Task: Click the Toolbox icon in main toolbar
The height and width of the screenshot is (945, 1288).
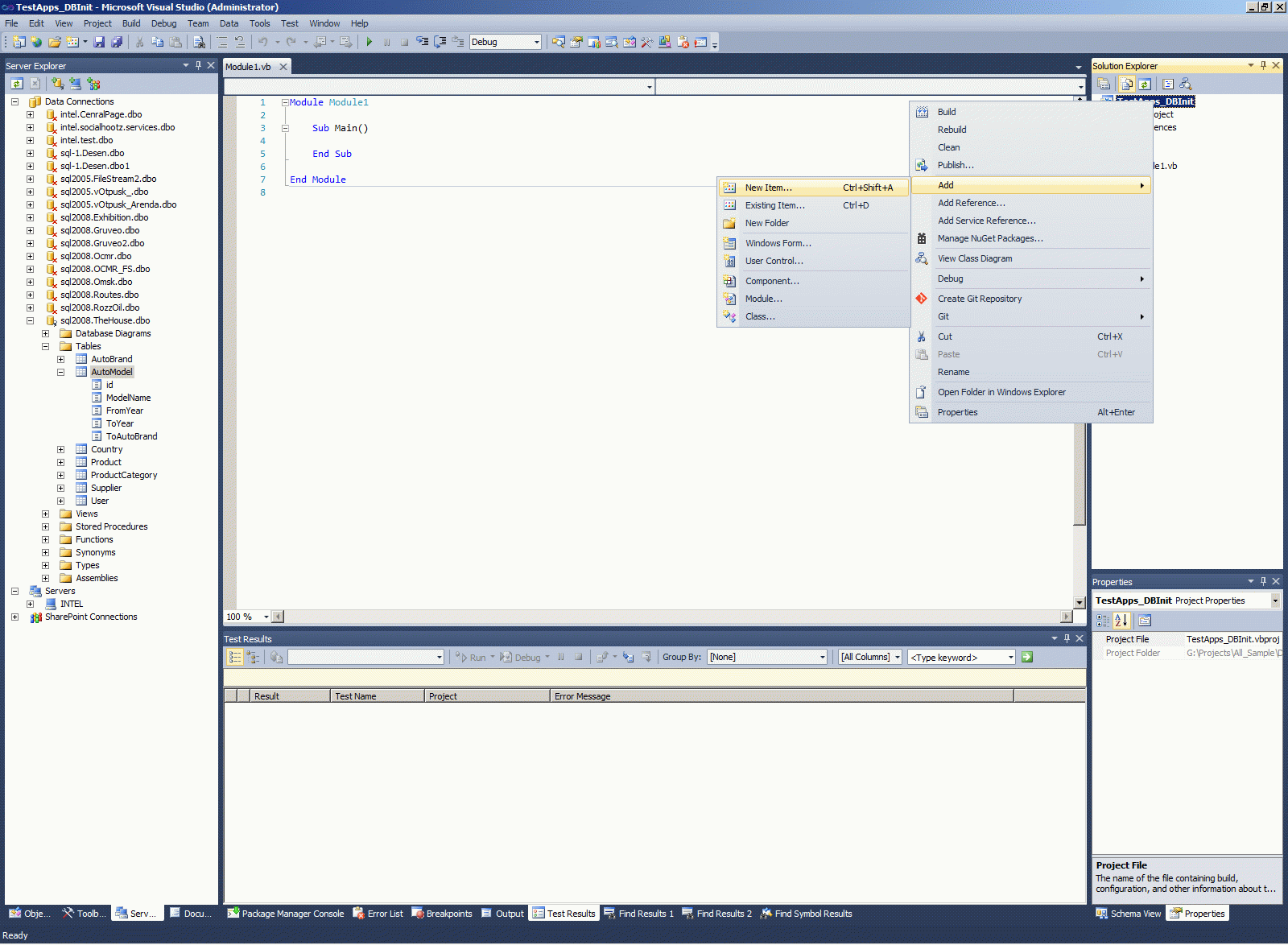Action: [x=647, y=42]
